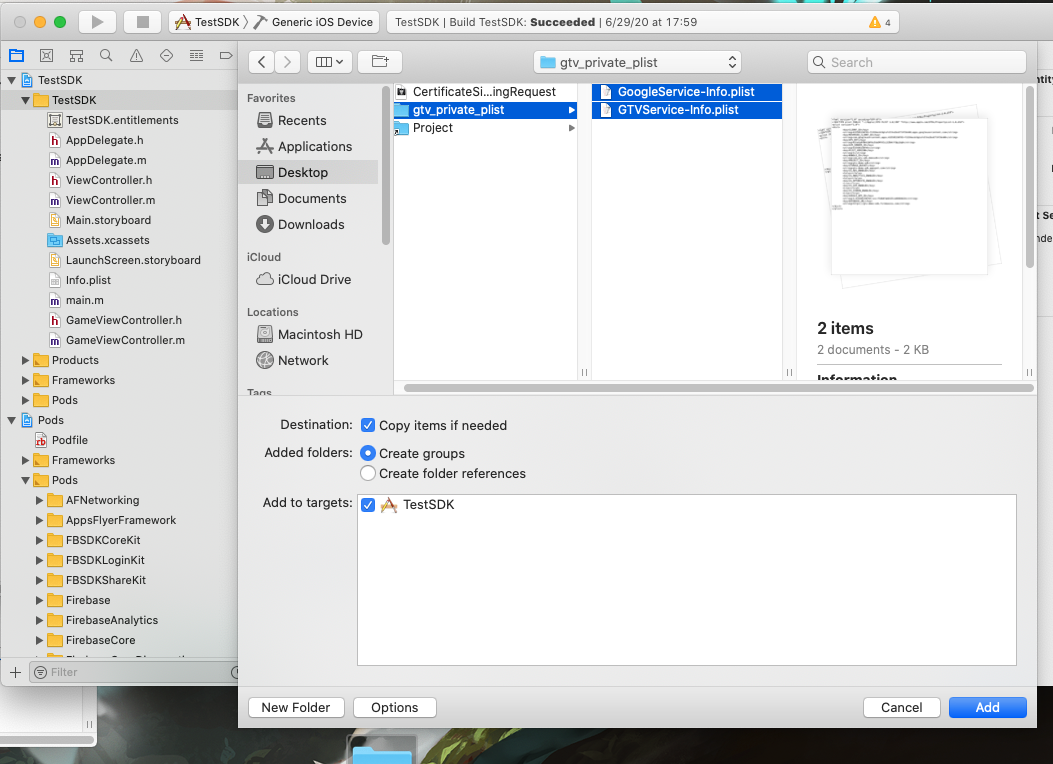Toggle Copy items if needed checkbox
Image resolution: width=1053 pixels, height=764 pixels.
(367, 425)
